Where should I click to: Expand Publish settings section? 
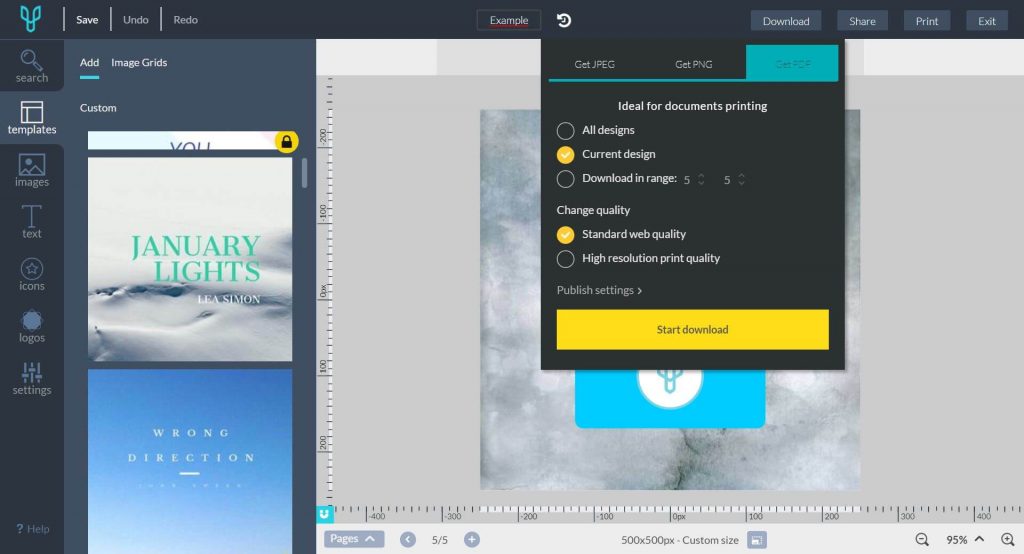(x=599, y=290)
